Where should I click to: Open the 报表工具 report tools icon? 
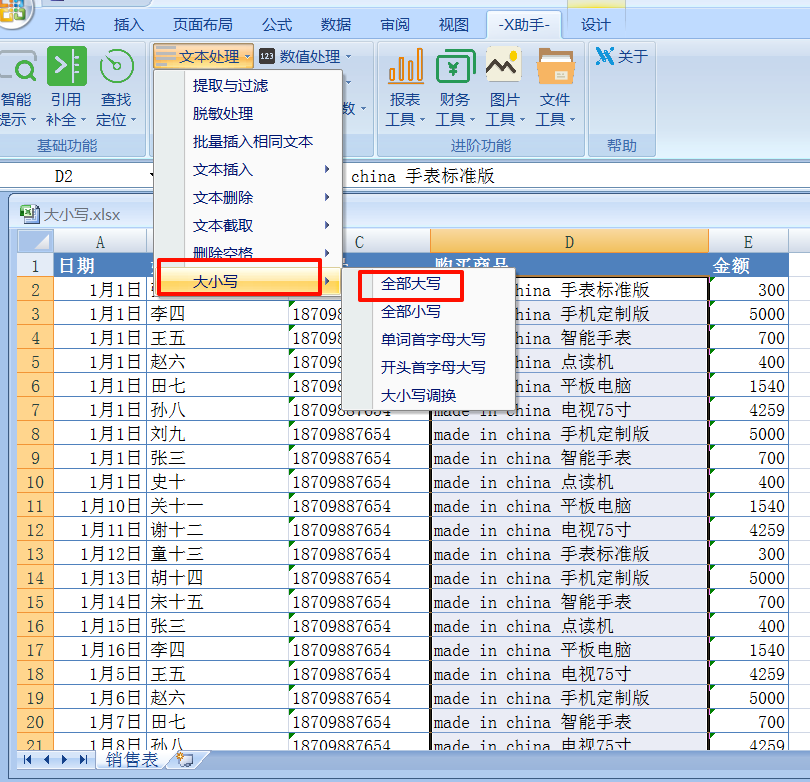click(x=406, y=87)
